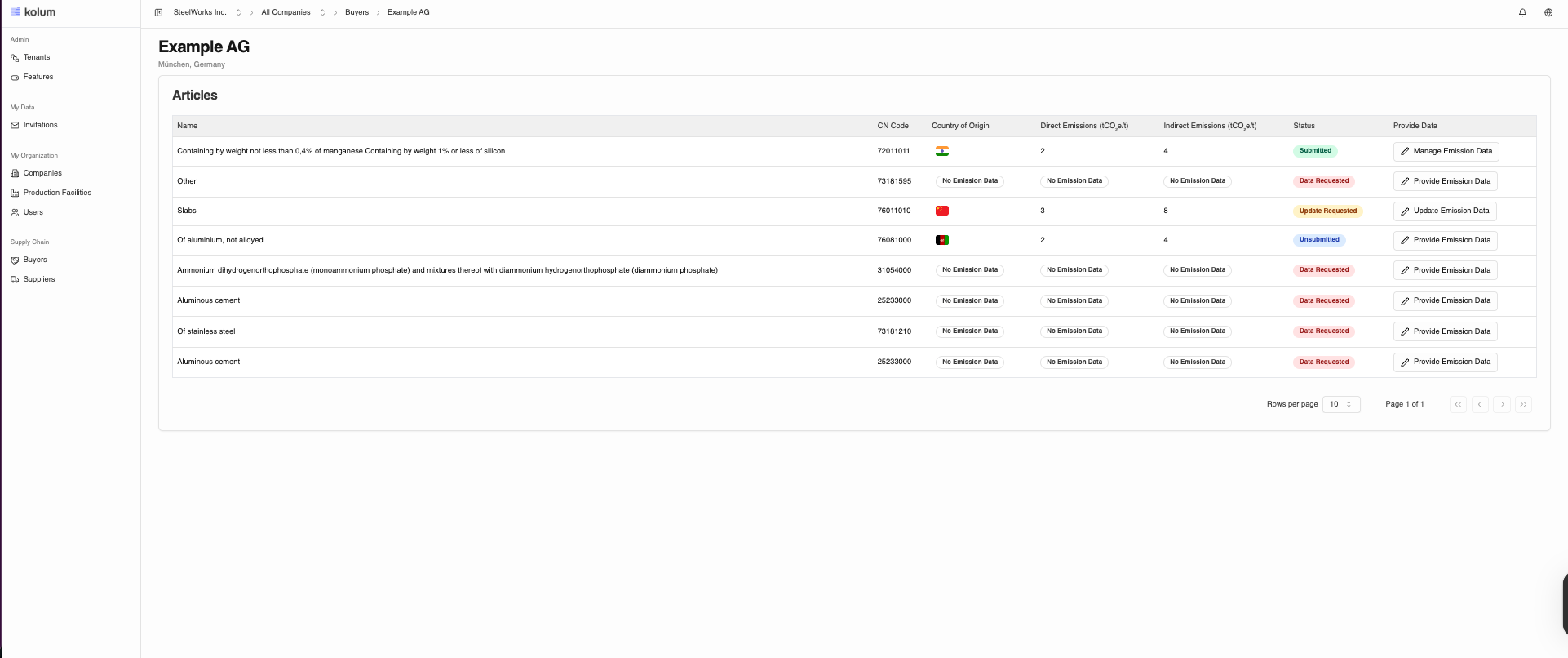Open Production Facilities in sidebar

click(57, 193)
